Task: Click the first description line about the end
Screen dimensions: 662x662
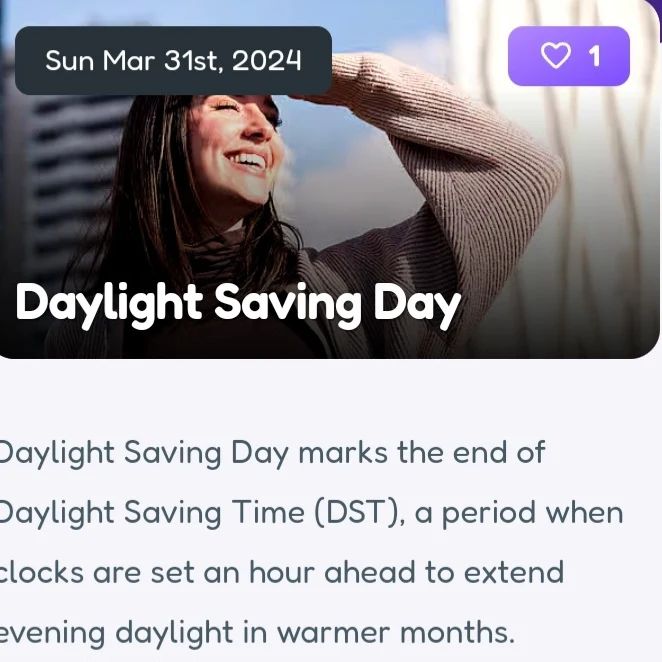Action: pyautogui.click(x=270, y=452)
